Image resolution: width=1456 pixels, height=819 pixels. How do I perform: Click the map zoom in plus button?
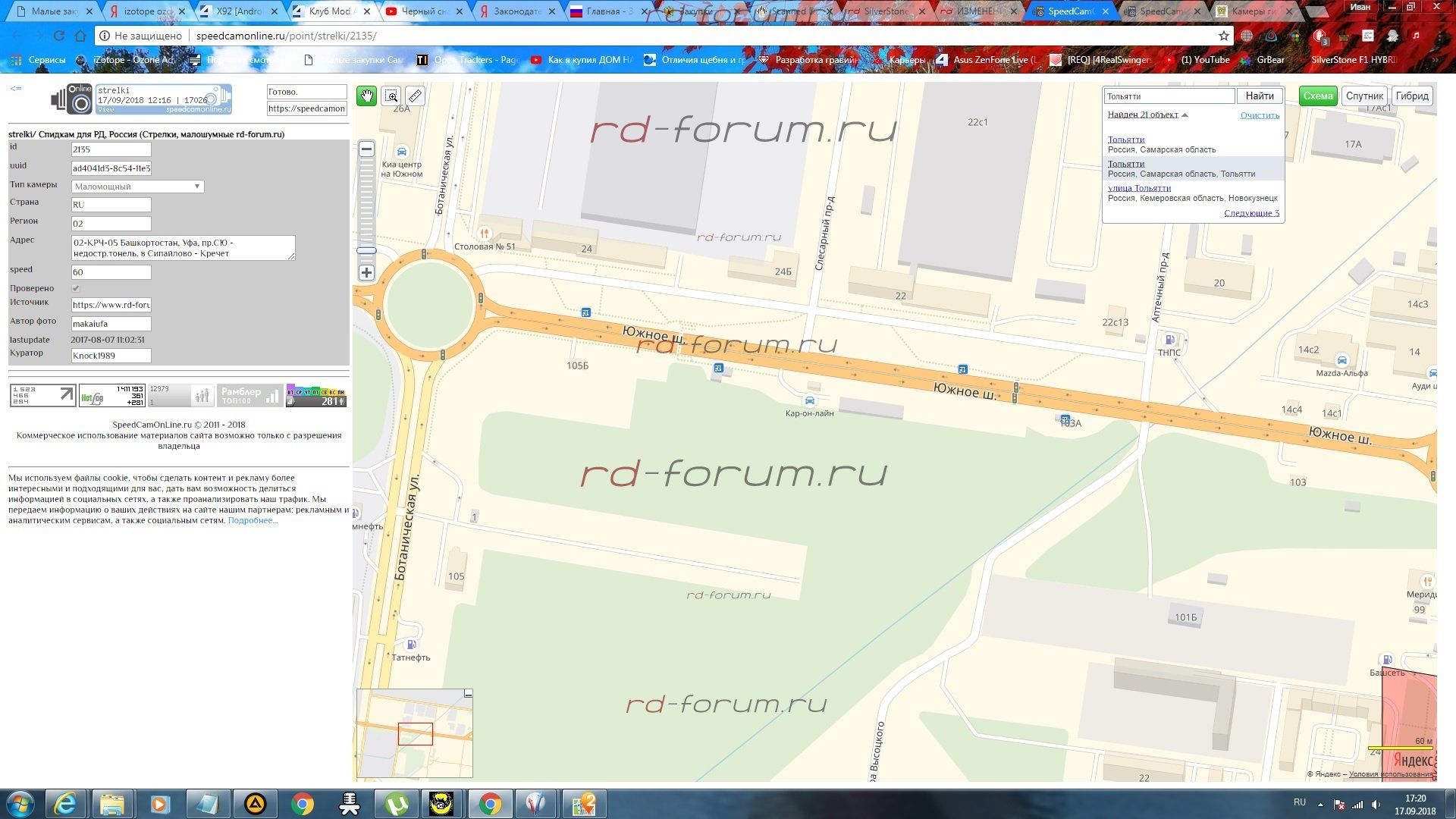pyautogui.click(x=366, y=273)
